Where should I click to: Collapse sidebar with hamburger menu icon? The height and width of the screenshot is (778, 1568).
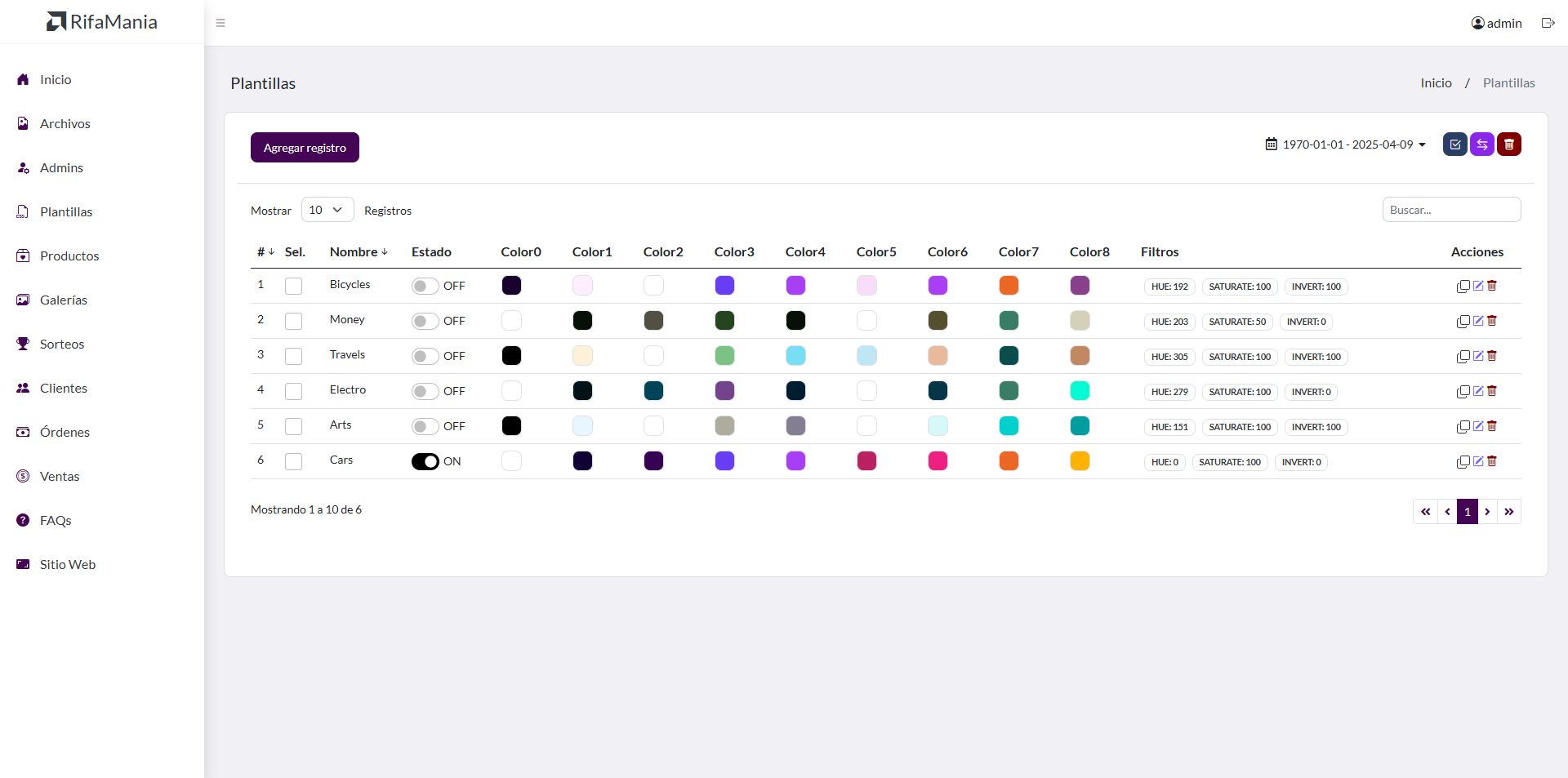coord(220,23)
